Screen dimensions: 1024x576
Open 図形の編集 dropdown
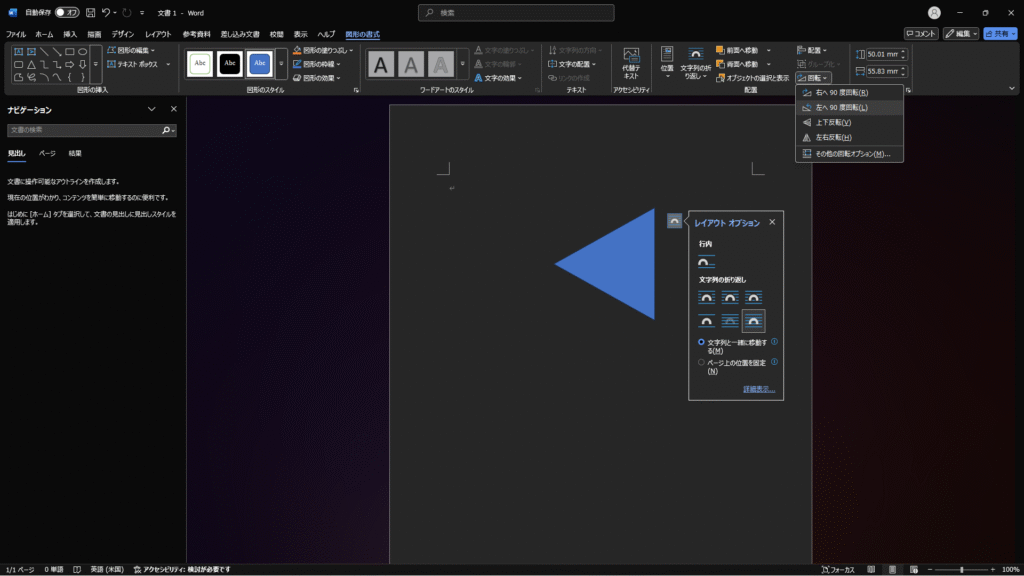(x=131, y=50)
